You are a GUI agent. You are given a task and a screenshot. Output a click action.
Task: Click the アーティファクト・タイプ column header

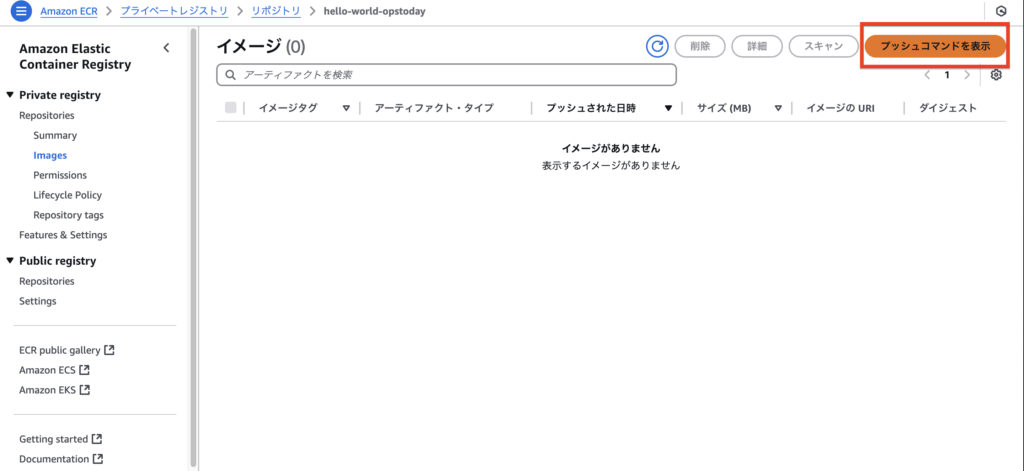click(434, 108)
